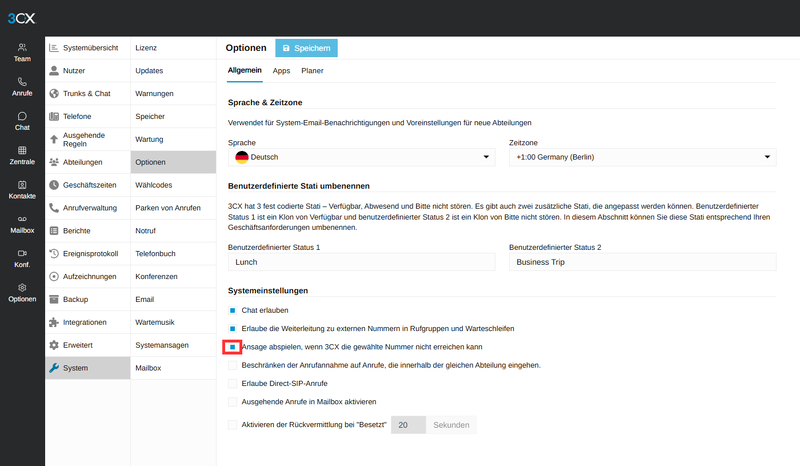800x466 pixels.
Task: Click the Backup archive icon
Action: [54, 299]
